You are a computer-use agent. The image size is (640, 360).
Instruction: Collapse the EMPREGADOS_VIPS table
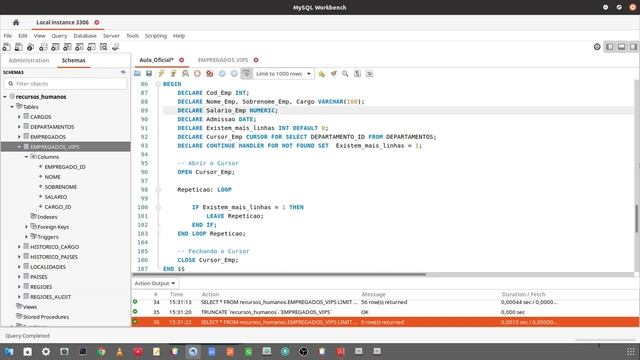(19, 147)
